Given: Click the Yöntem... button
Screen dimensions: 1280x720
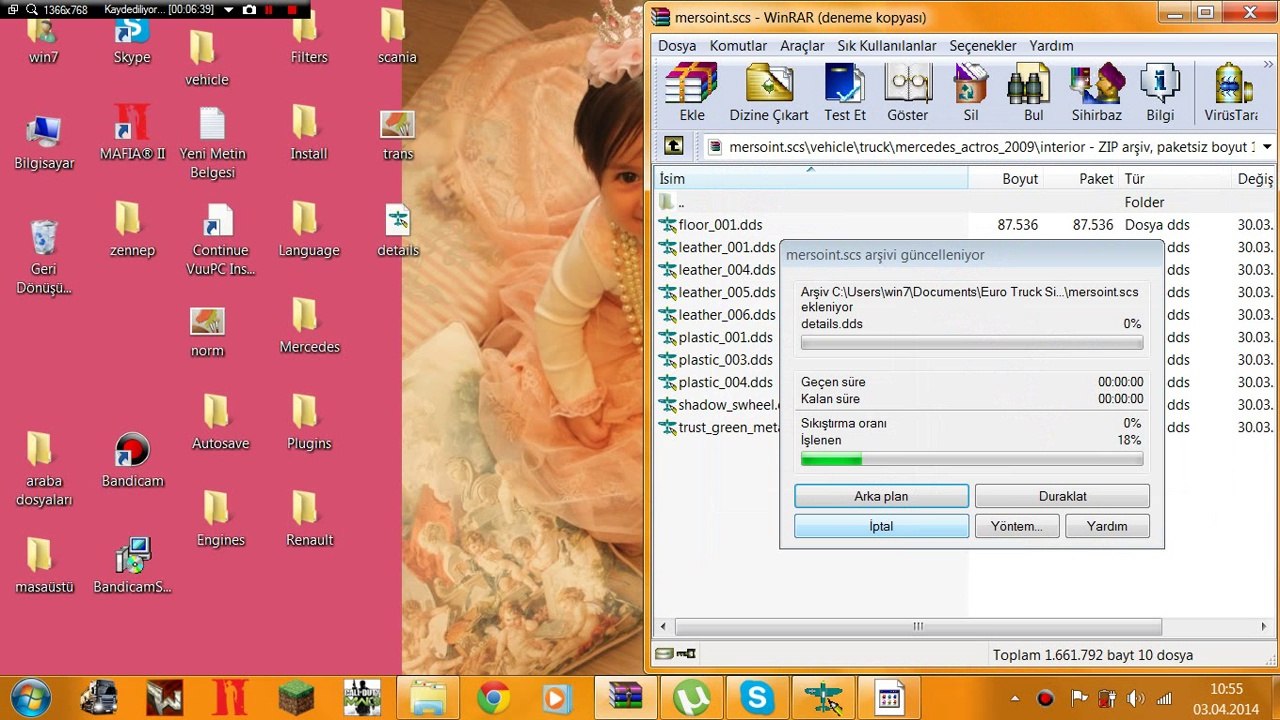Looking at the screenshot, I should pyautogui.click(x=1016, y=526).
